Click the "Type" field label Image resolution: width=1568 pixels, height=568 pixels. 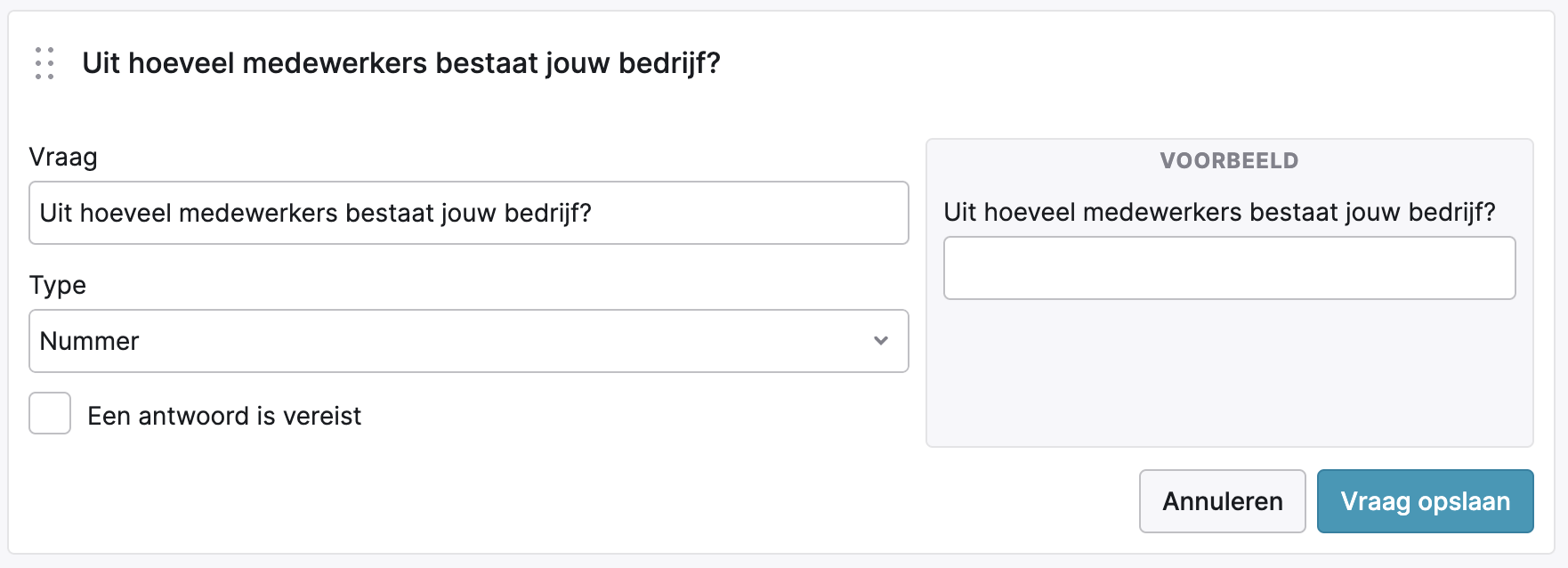click(58, 286)
